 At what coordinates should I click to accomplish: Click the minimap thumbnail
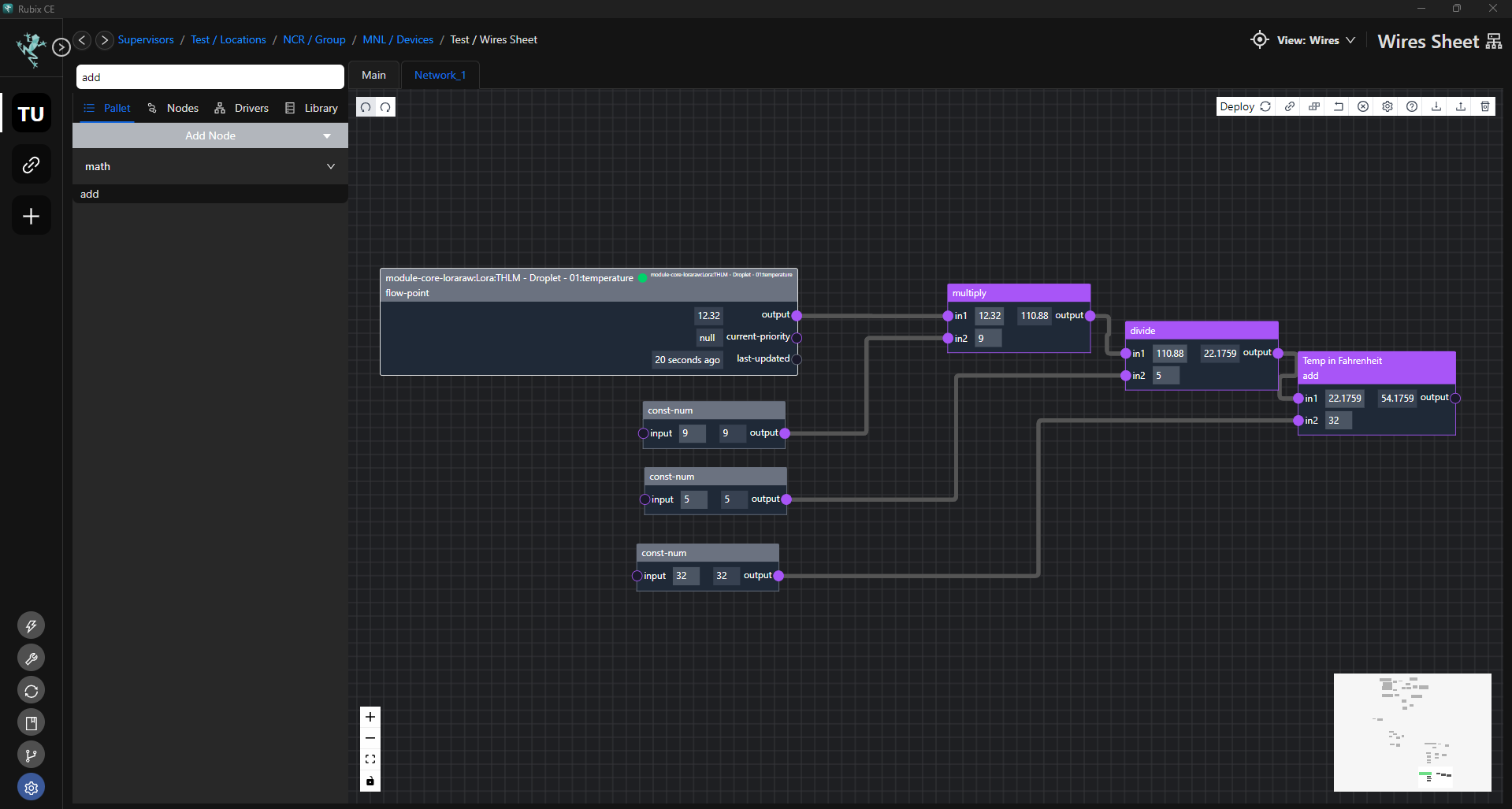click(x=1413, y=733)
